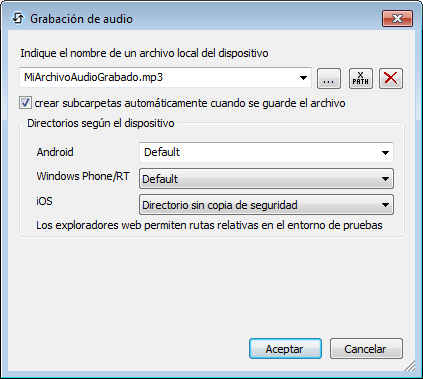Click the Aceptar button
The height and width of the screenshot is (379, 423).
coord(285,349)
